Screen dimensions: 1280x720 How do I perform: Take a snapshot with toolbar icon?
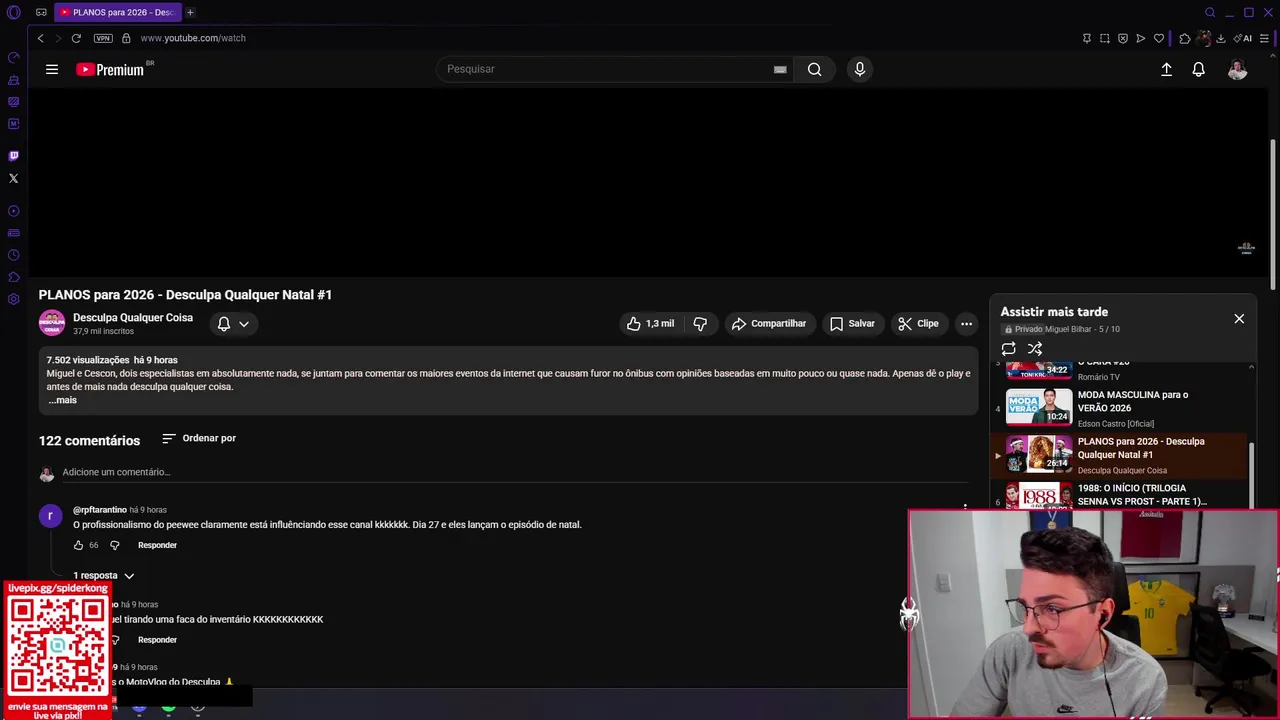pyautogui.click(x=1105, y=38)
